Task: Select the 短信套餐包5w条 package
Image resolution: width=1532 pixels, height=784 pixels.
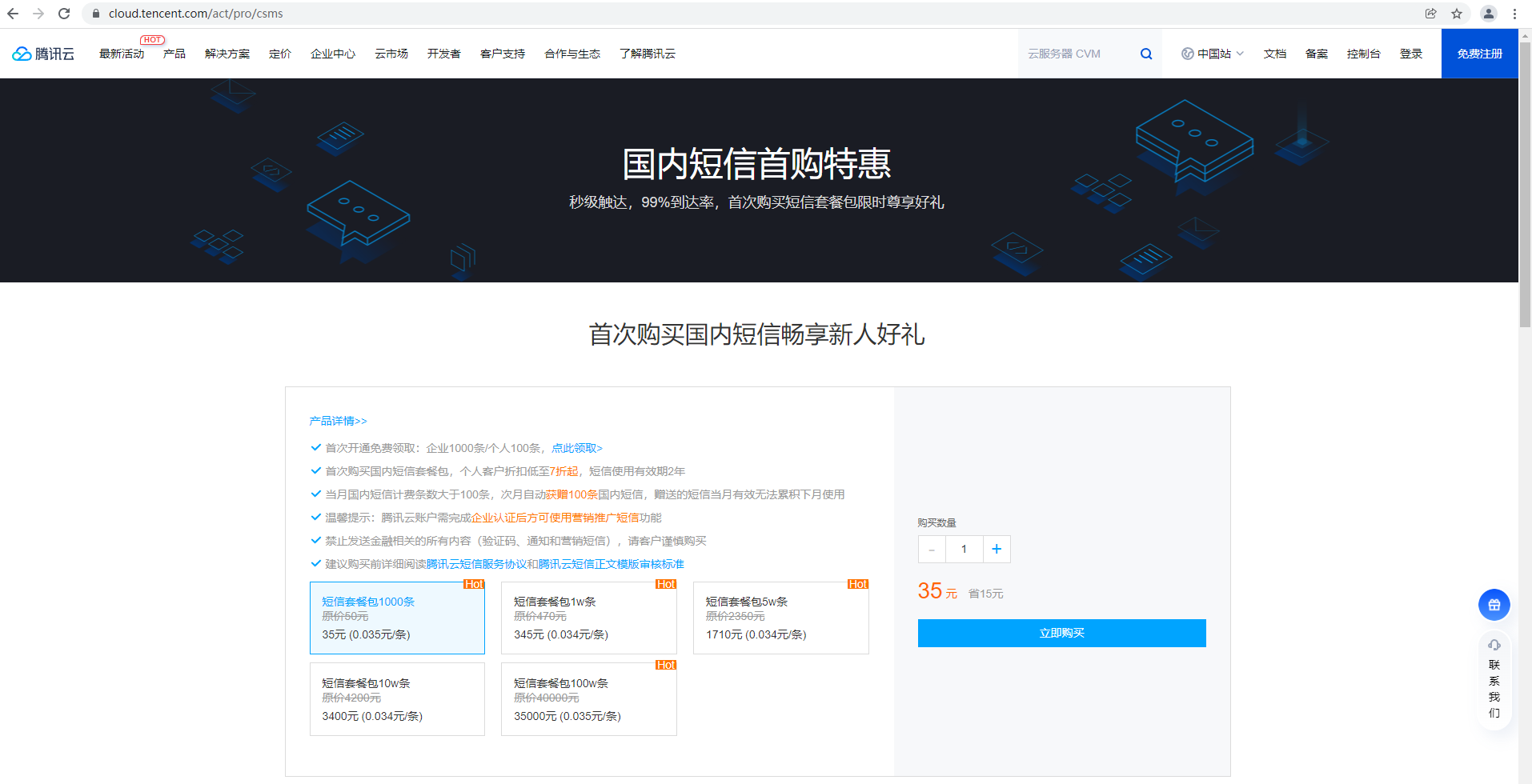Action: click(781, 618)
